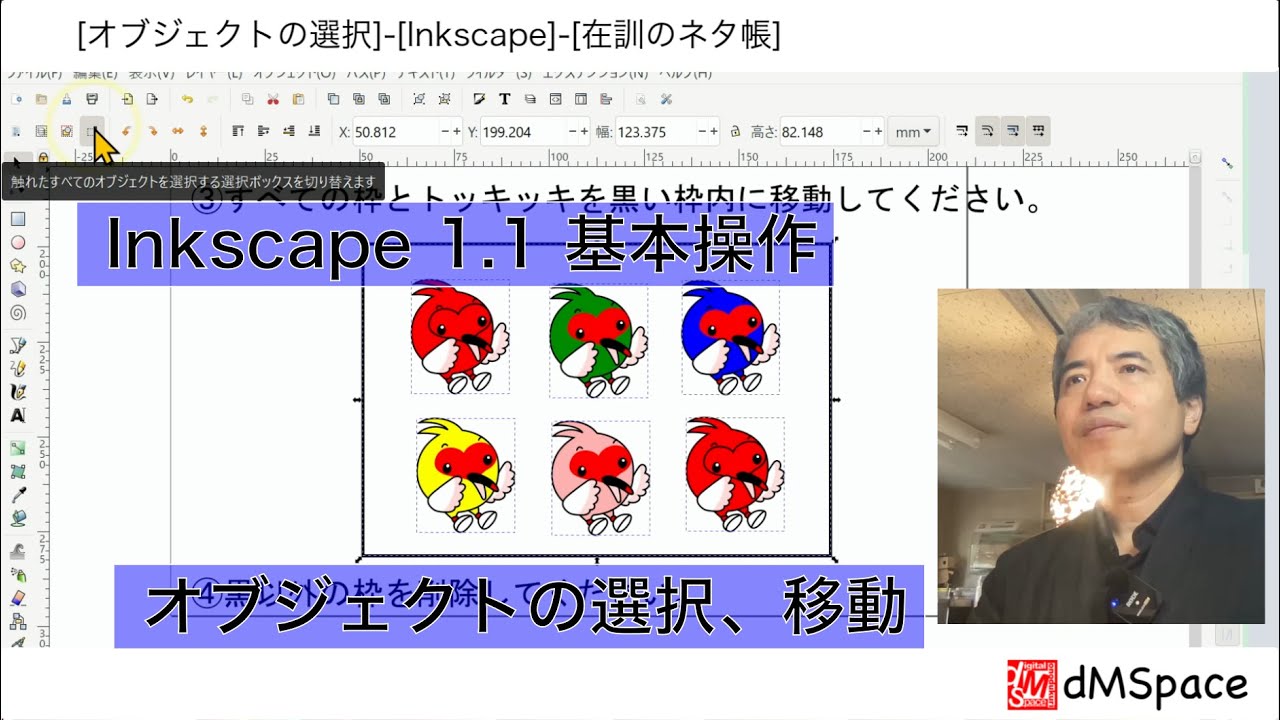Click the Print icon in the toolbar
Image resolution: width=1280 pixels, height=720 pixels.
pos(92,99)
